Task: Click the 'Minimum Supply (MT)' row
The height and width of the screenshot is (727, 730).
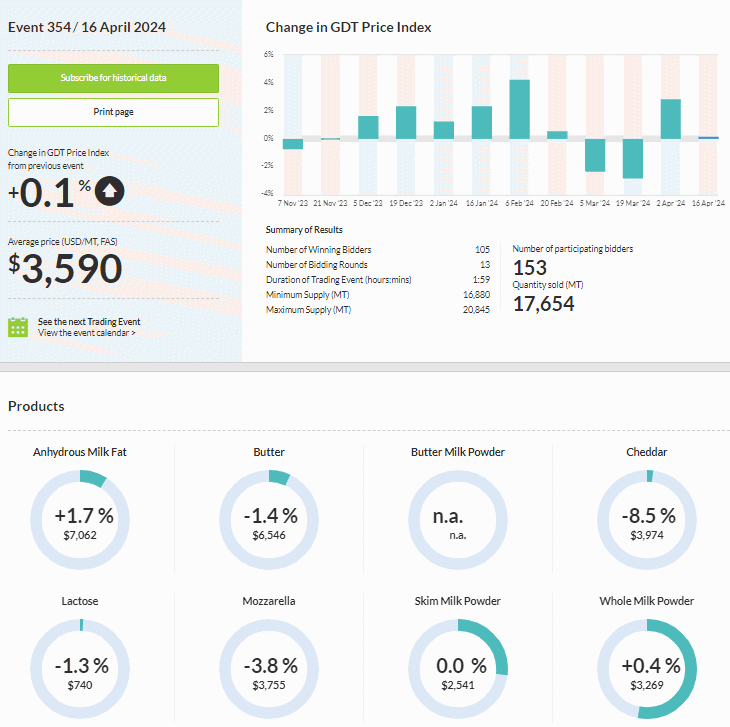Action: [x=378, y=295]
